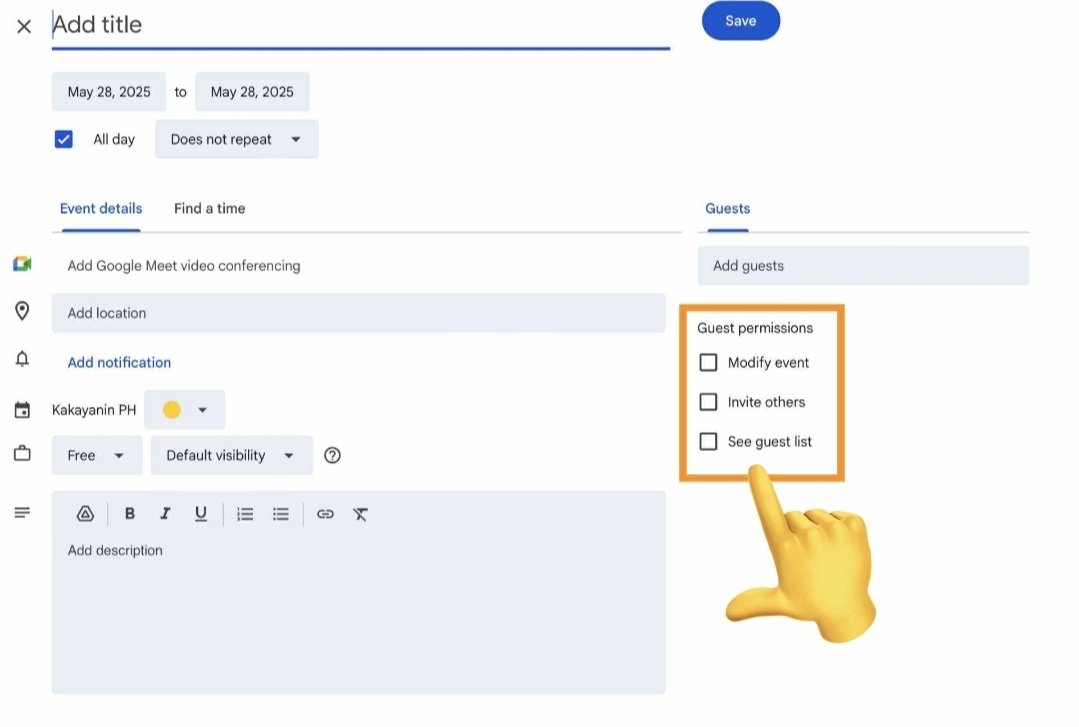Select the Guests tab
Screen dimensions: 1079x727
[x=727, y=209]
